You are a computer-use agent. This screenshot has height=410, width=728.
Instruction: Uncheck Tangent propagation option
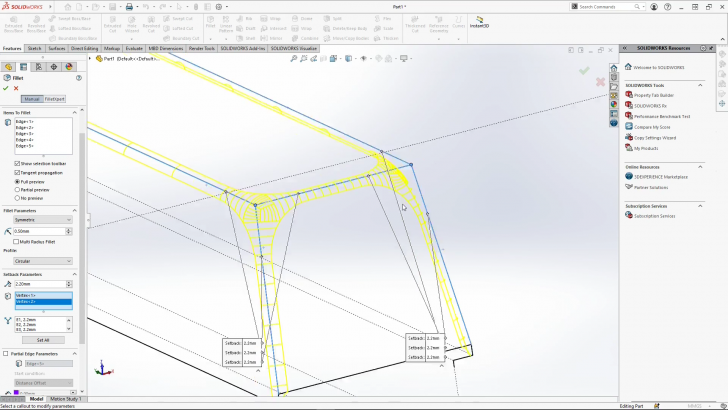17,172
